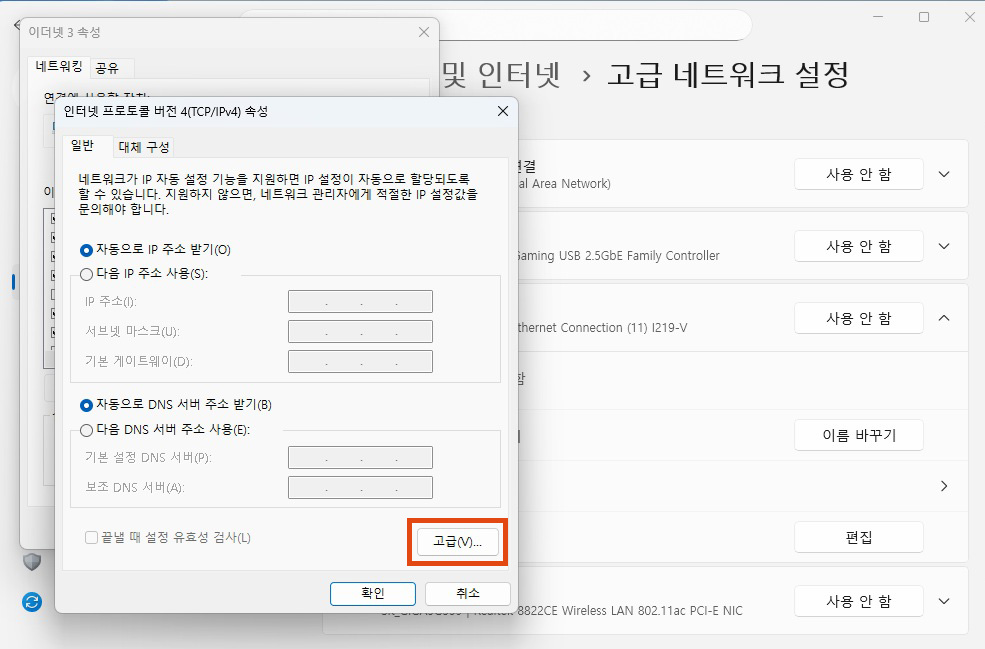
Task: Expand the Gaming USB 2.5GbE adapter chevron
Action: click(x=944, y=246)
